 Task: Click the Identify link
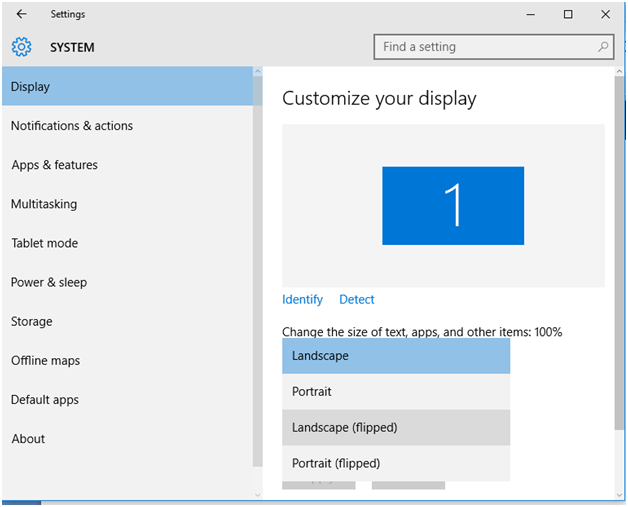coord(302,299)
